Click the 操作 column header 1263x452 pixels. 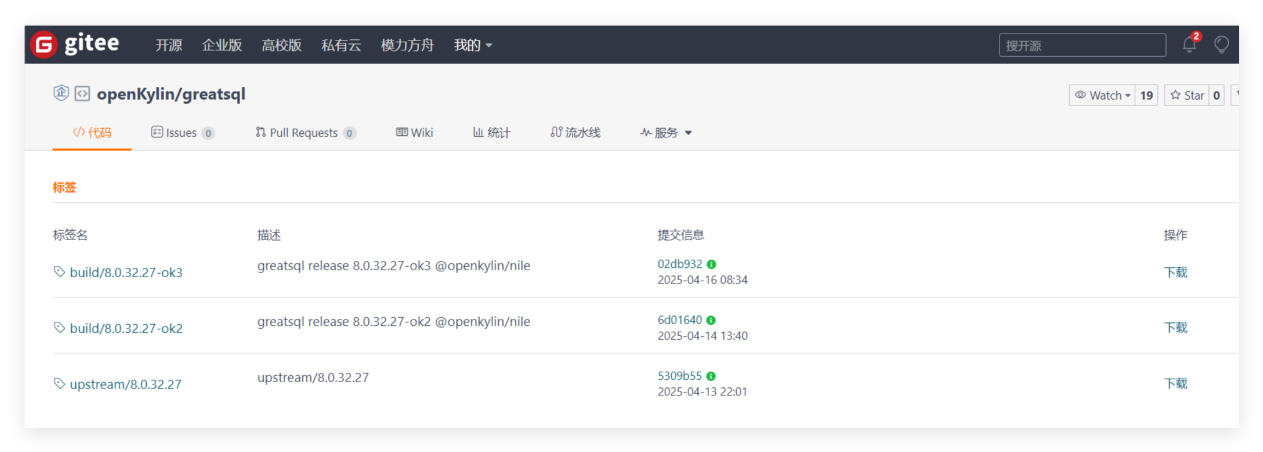pyautogui.click(x=1175, y=235)
